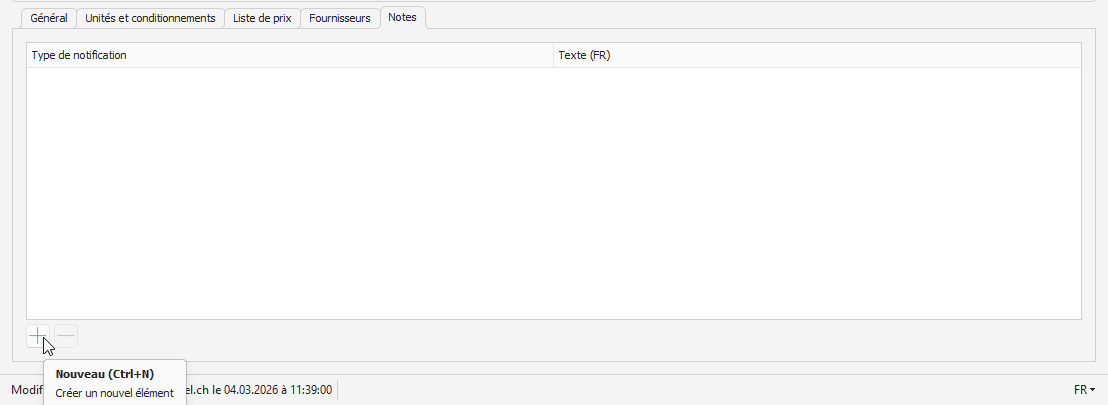Open the Unités et conditionnements tab

[x=150, y=18]
